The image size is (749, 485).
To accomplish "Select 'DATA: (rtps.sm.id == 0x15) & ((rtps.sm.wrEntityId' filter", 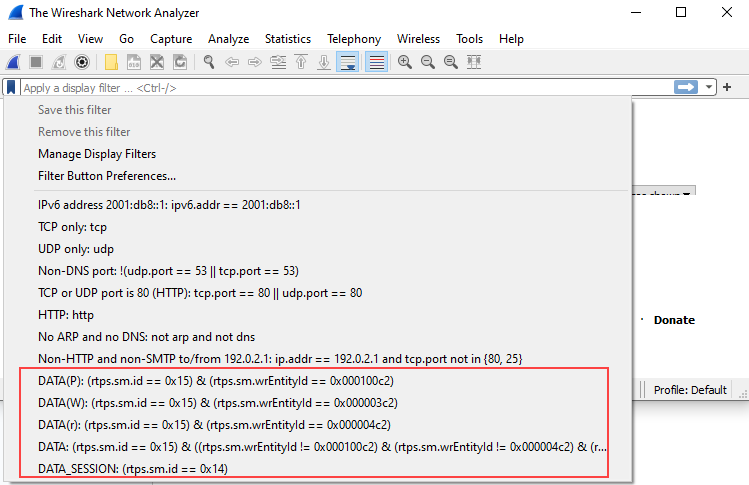I will [x=322, y=447].
